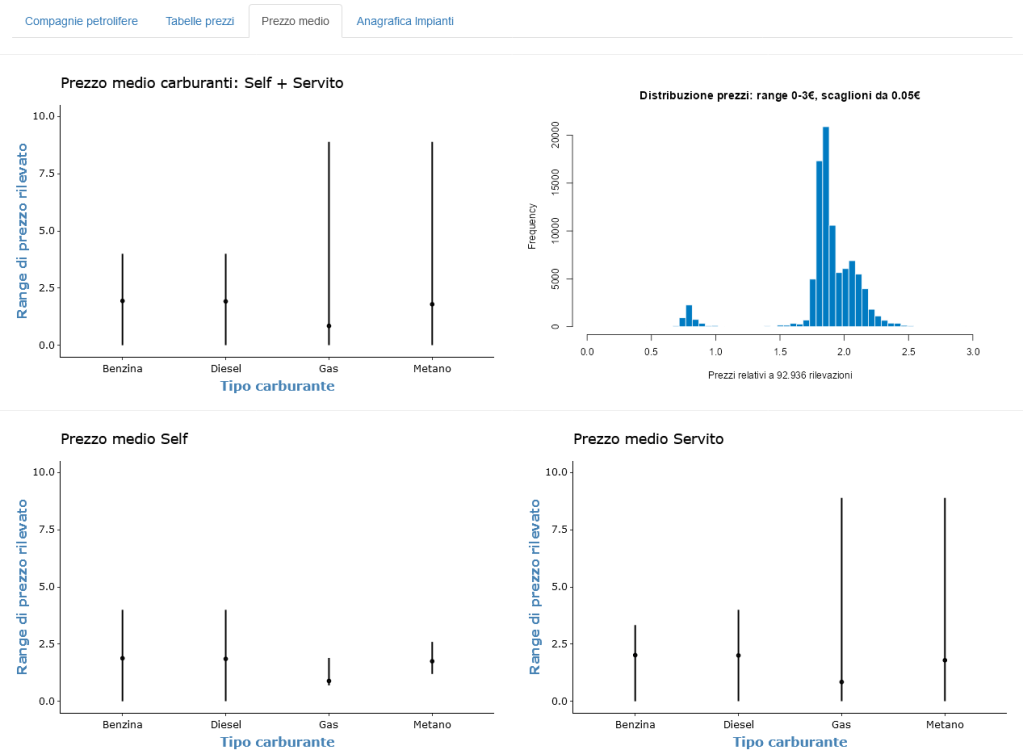Screen dimensions: 1023x750
Task: Click Metano mean point in Prezzo medio Self chart
Action: click(x=432, y=661)
